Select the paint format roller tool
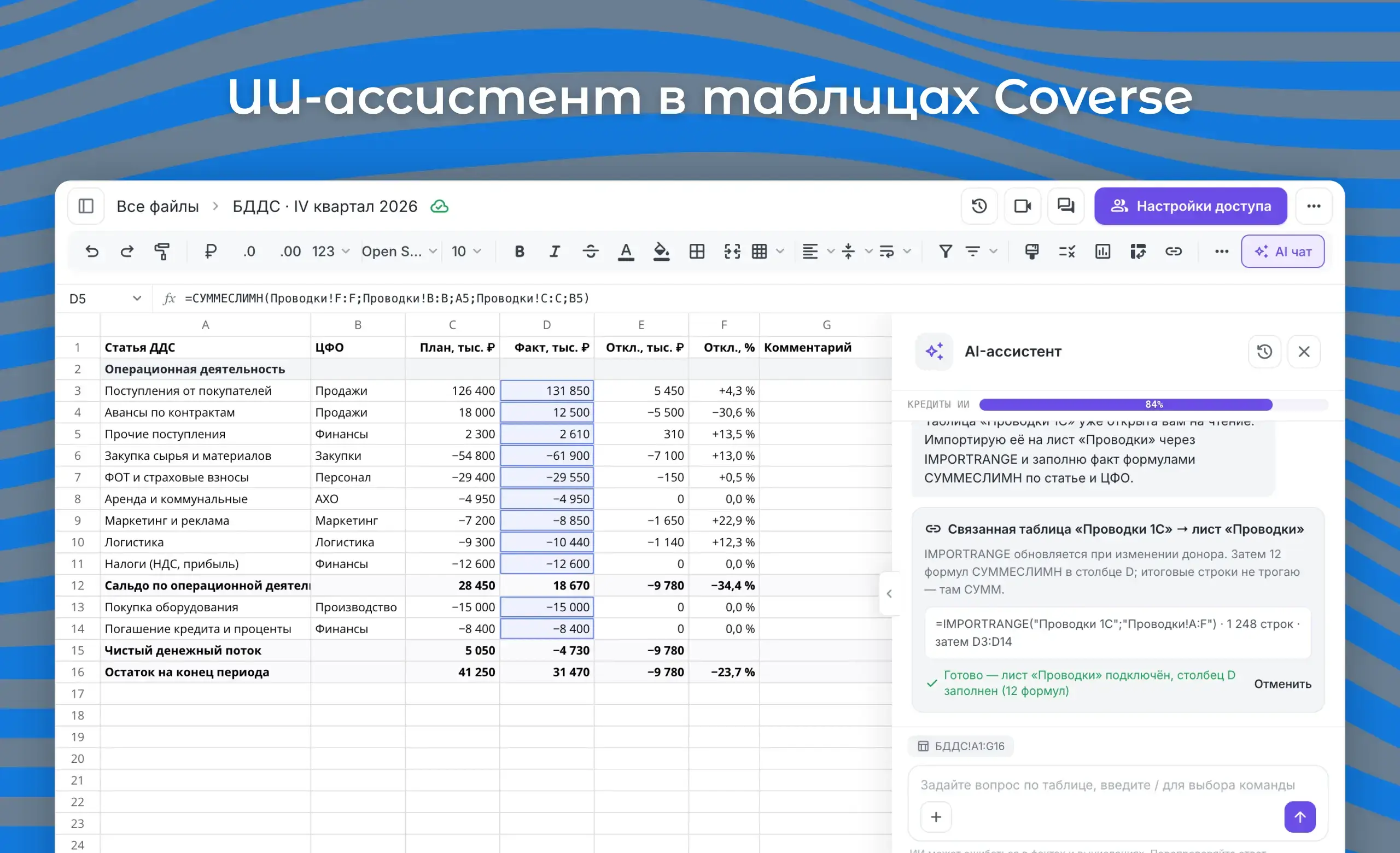Image resolution: width=1400 pixels, height=853 pixels. [x=162, y=251]
